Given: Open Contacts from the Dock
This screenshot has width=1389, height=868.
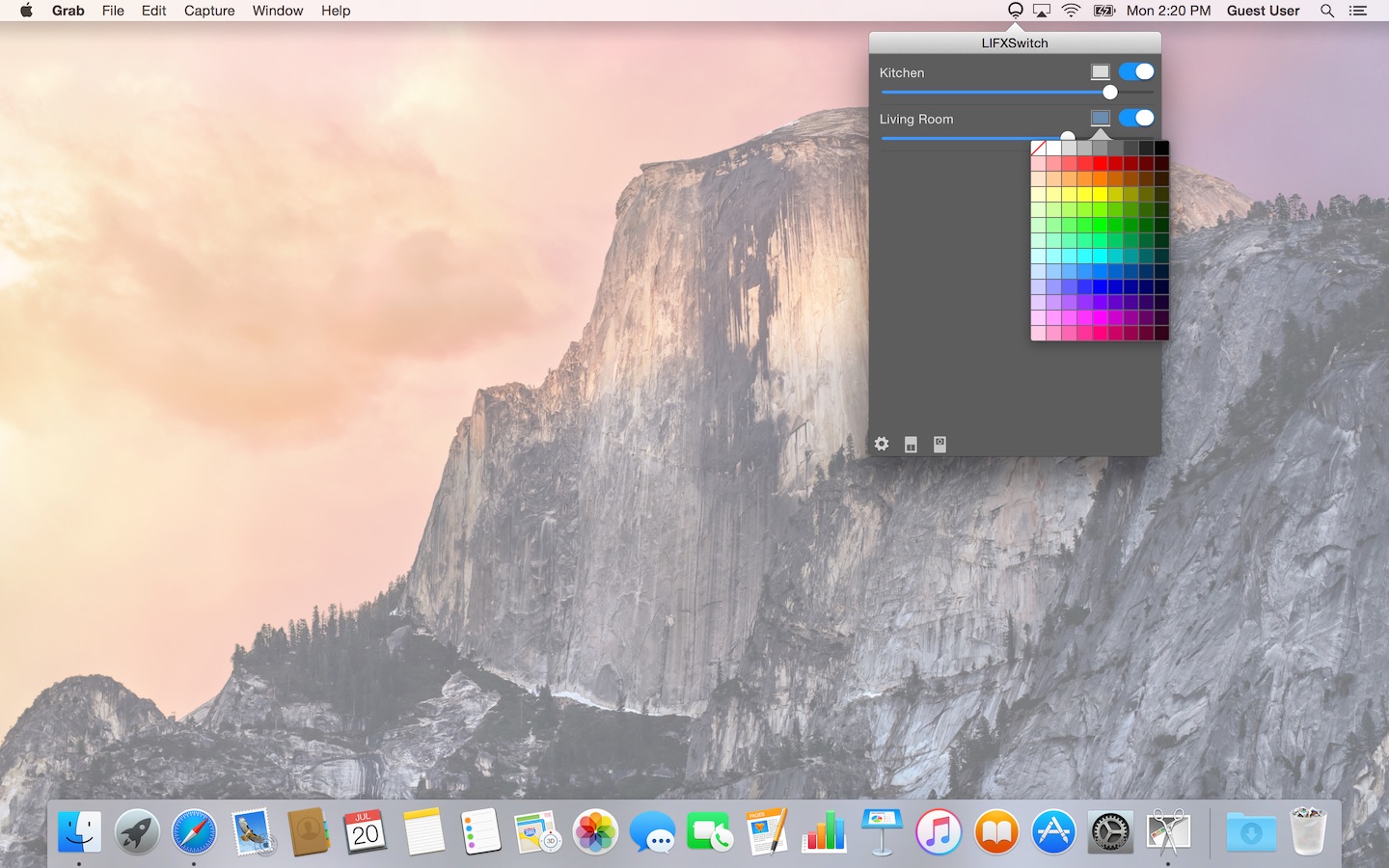Looking at the screenshot, I should point(309,831).
